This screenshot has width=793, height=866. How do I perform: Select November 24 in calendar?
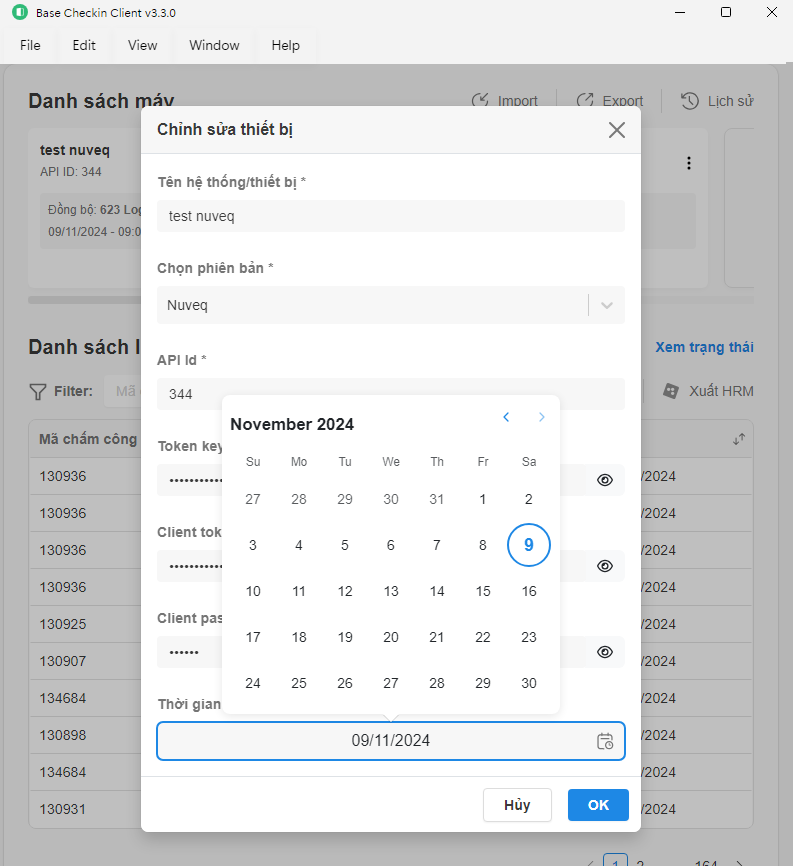pos(252,683)
